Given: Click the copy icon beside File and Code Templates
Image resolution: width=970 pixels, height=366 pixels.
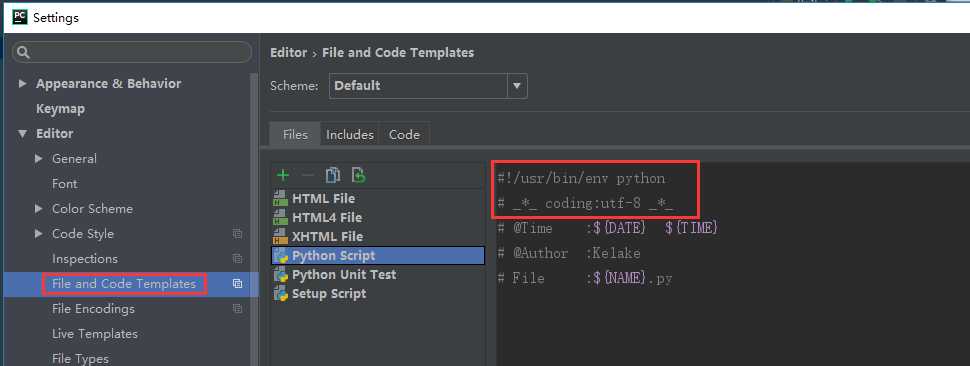Looking at the screenshot, I should pos(238,284).
